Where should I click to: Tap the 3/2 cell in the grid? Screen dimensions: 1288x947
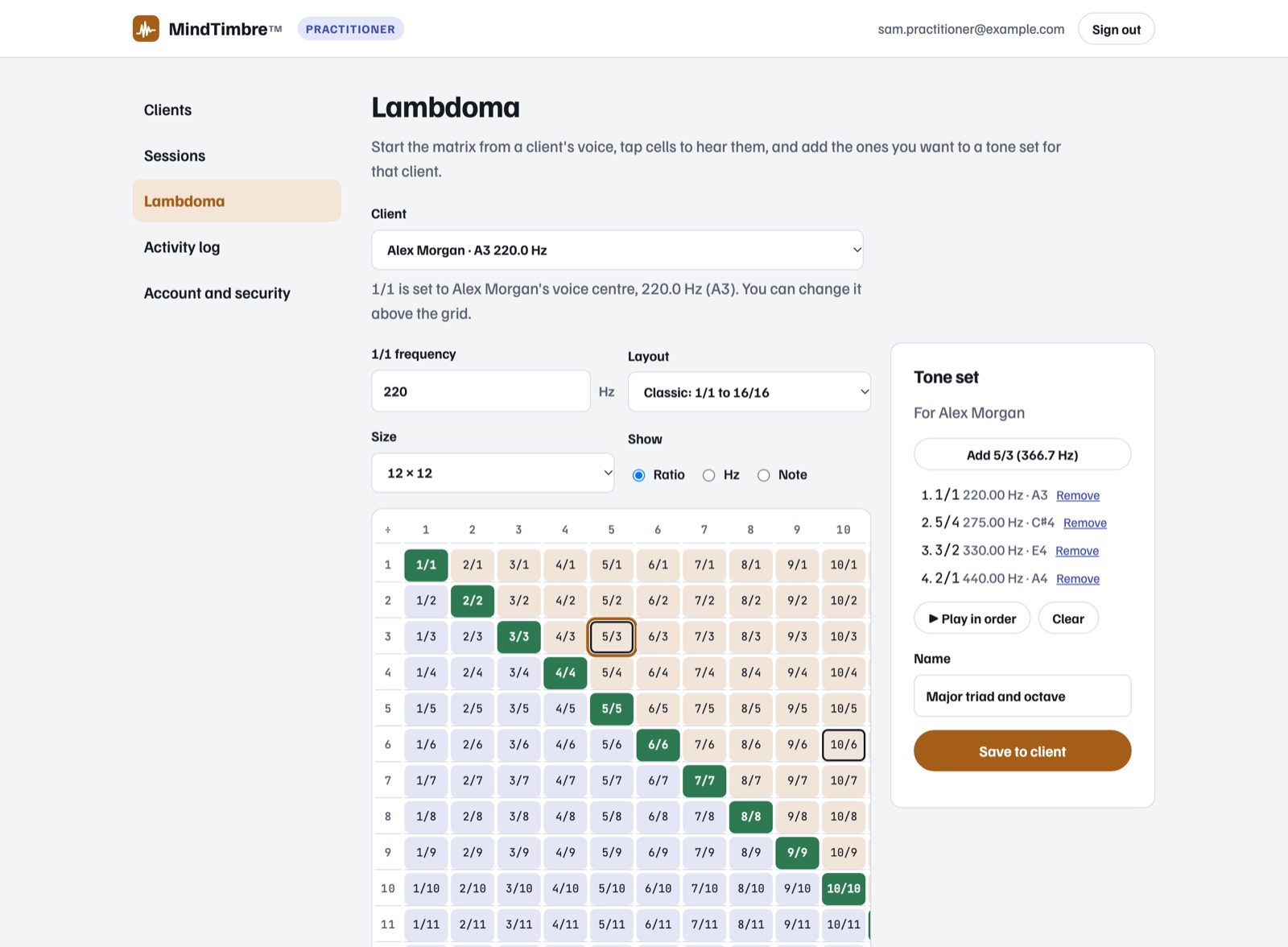519,601
